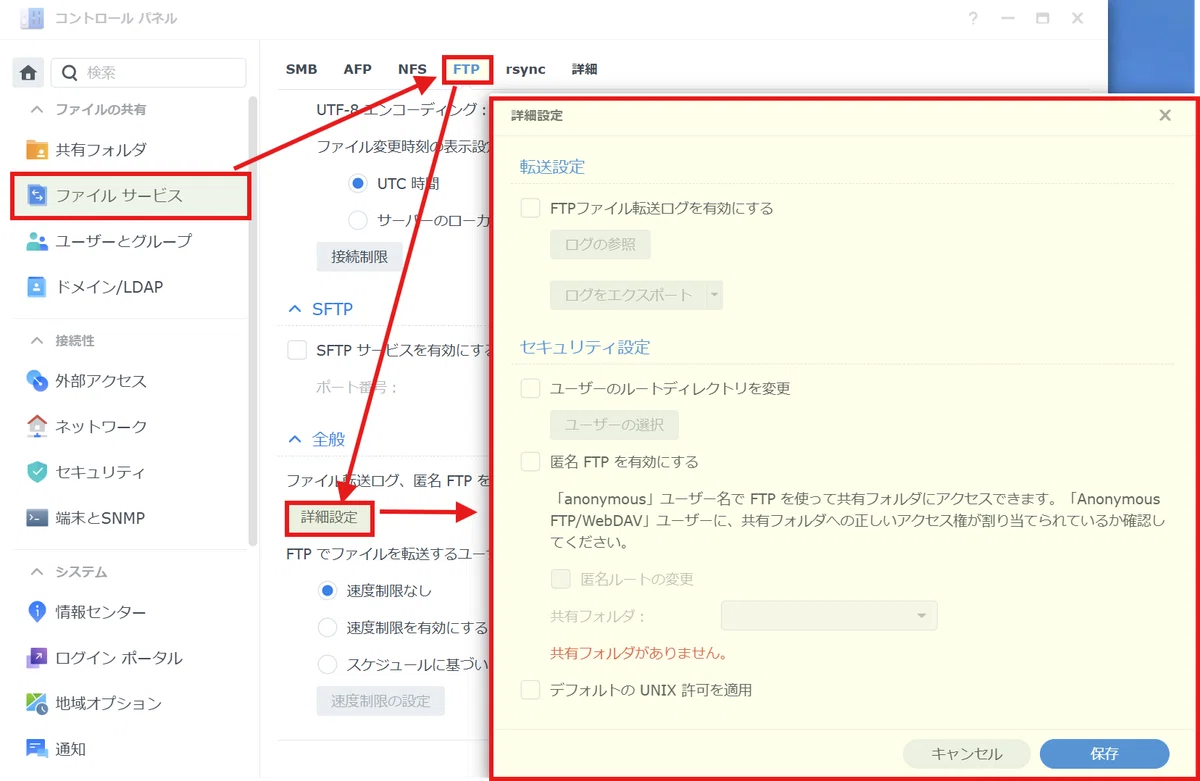
Task: Collapse the 接続性 sidebar section
Action: click(37, 341)
